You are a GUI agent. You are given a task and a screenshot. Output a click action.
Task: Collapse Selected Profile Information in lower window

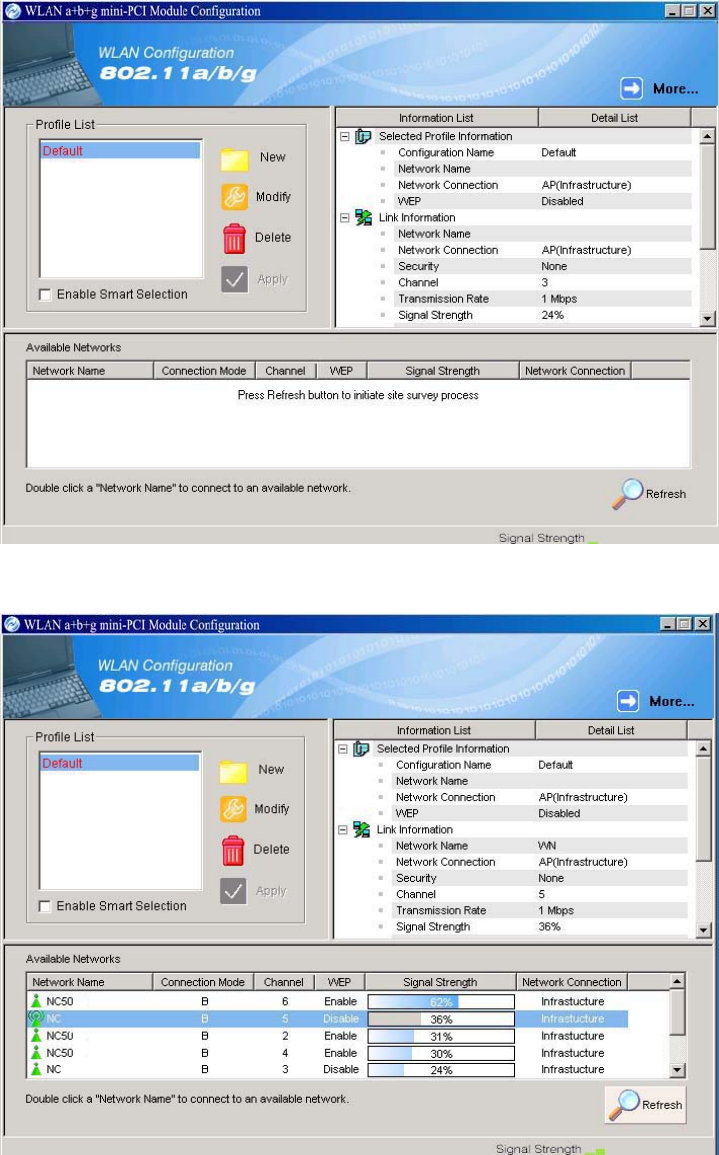click(343, 748)
